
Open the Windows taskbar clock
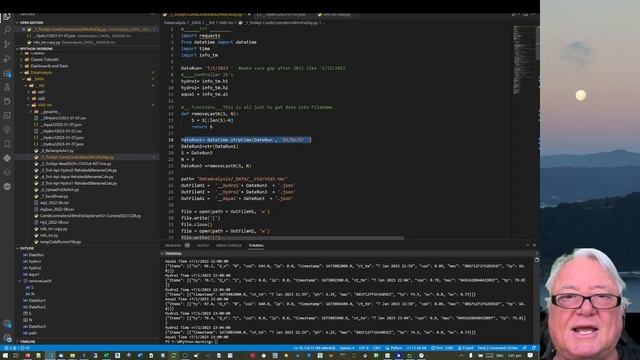click(515, 356)
